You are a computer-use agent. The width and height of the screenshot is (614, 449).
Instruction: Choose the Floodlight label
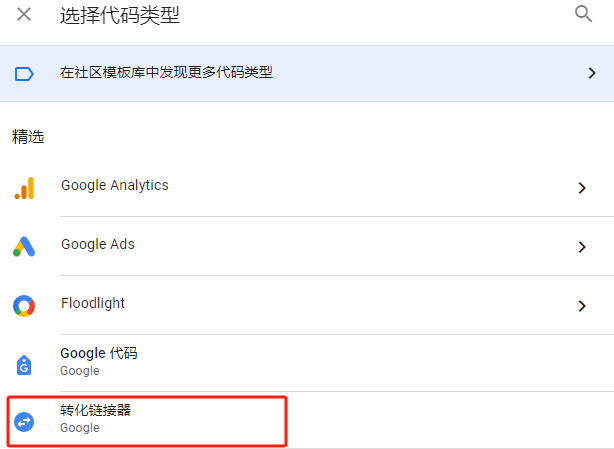(x=93, y=303)
